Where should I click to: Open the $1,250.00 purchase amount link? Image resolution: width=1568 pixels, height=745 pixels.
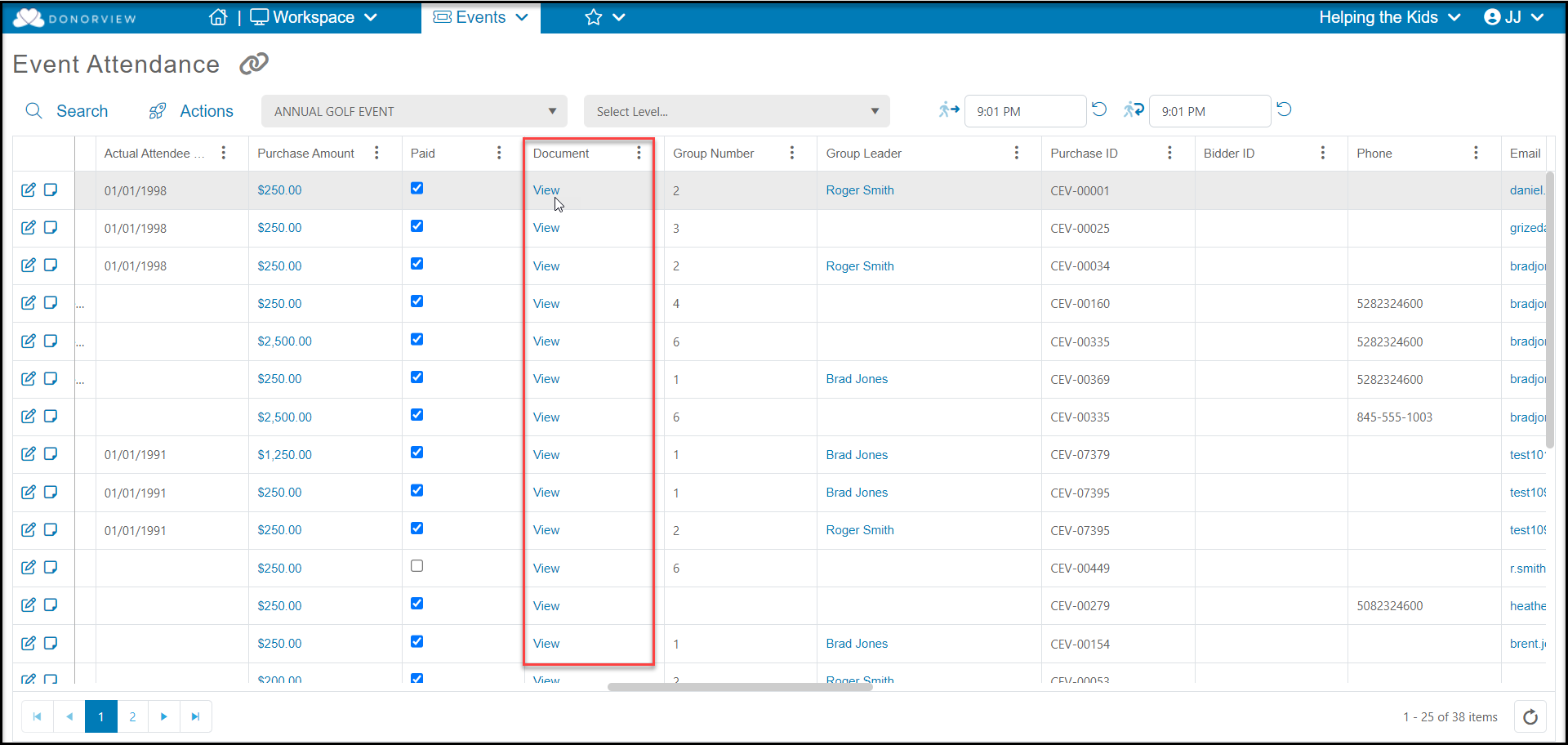[x=284, y=454]
